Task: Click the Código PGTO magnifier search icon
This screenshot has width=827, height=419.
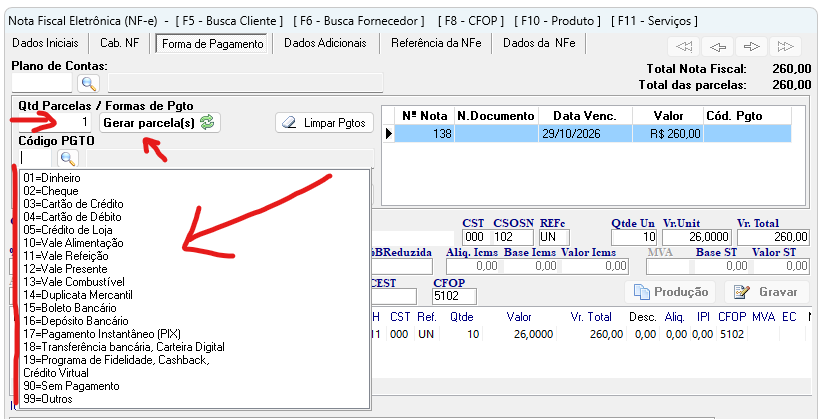Action: (67, 158)
